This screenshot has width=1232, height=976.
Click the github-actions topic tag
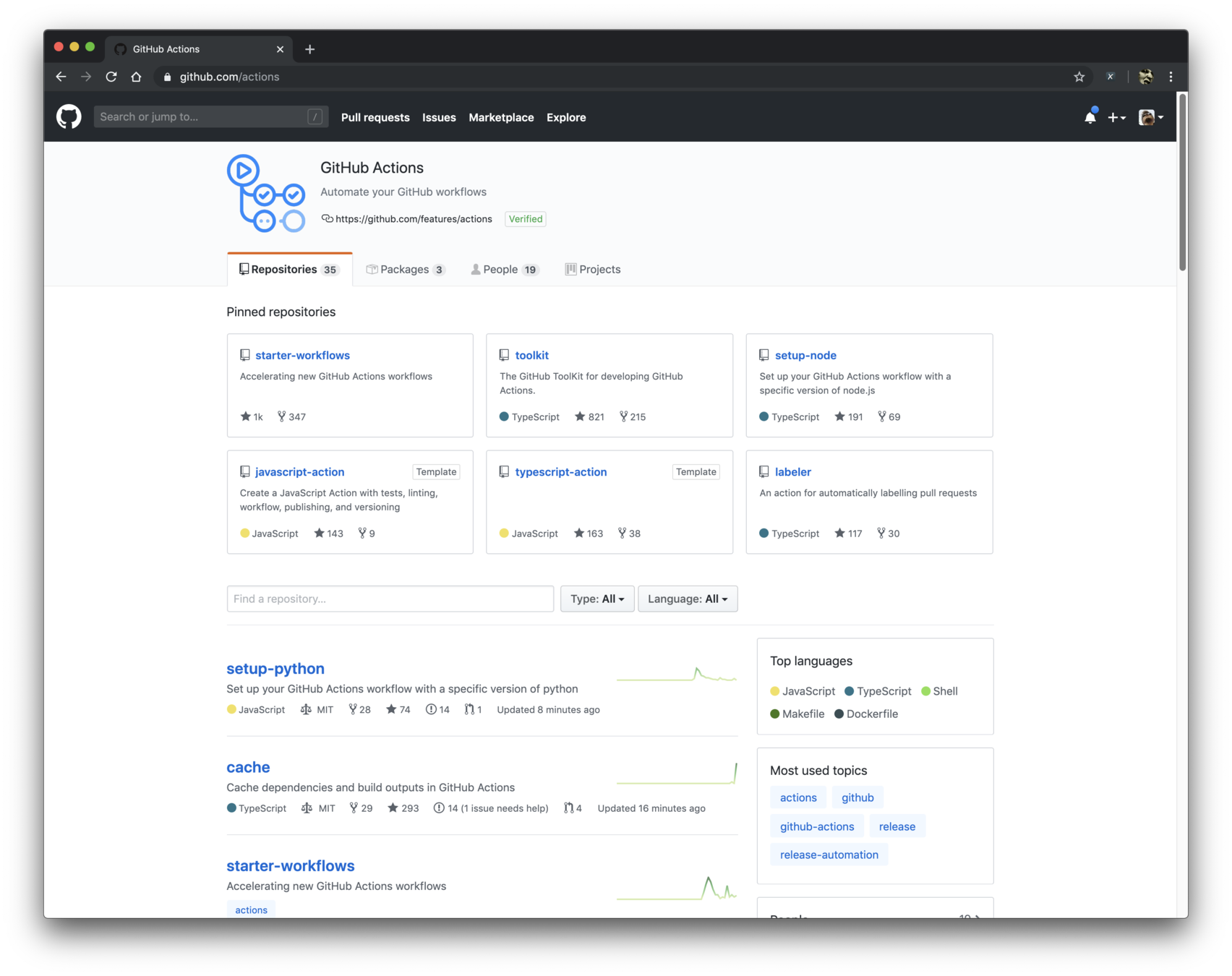817,826
